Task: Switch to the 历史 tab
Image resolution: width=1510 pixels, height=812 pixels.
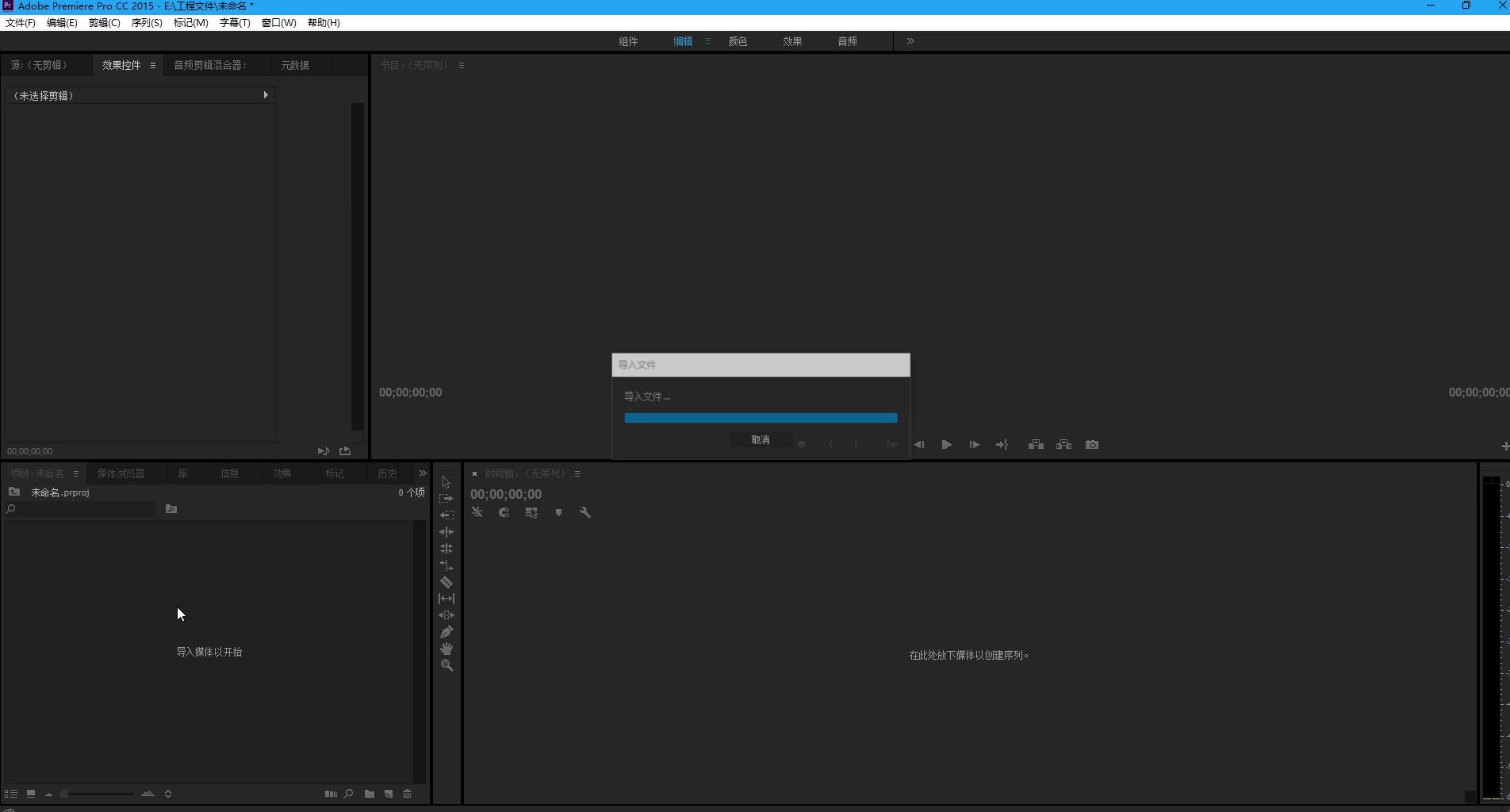Action: pos(387,473)
